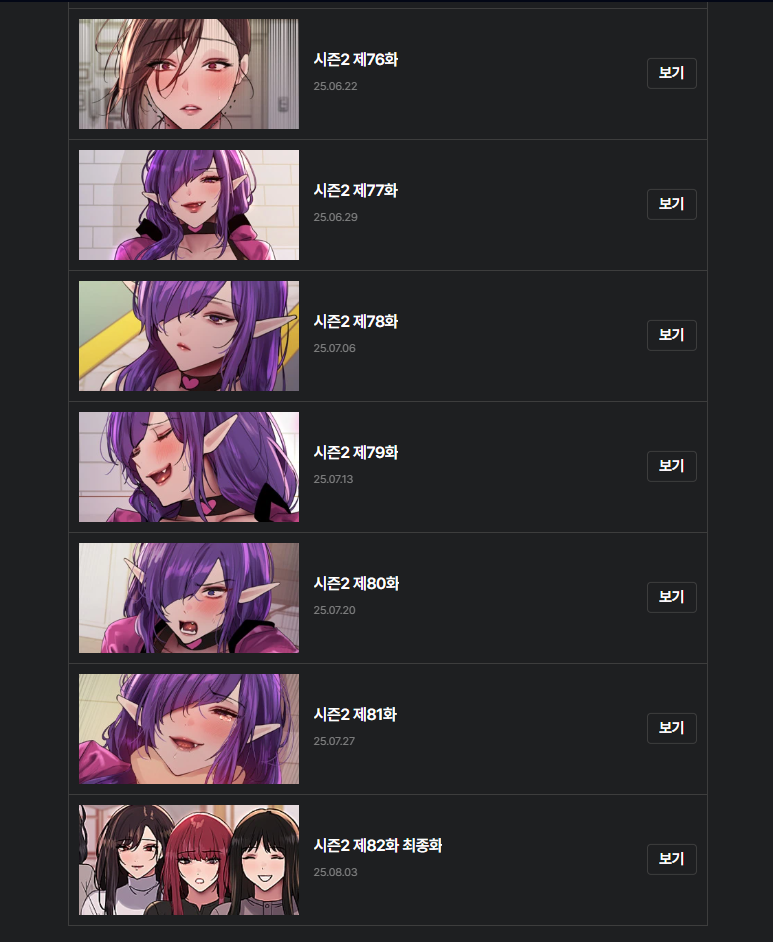Click the 보기 button for 시즌2 제82화 최종화
Image resolution: width=773 pixels, height=942 pixels.
pos(671,859)
